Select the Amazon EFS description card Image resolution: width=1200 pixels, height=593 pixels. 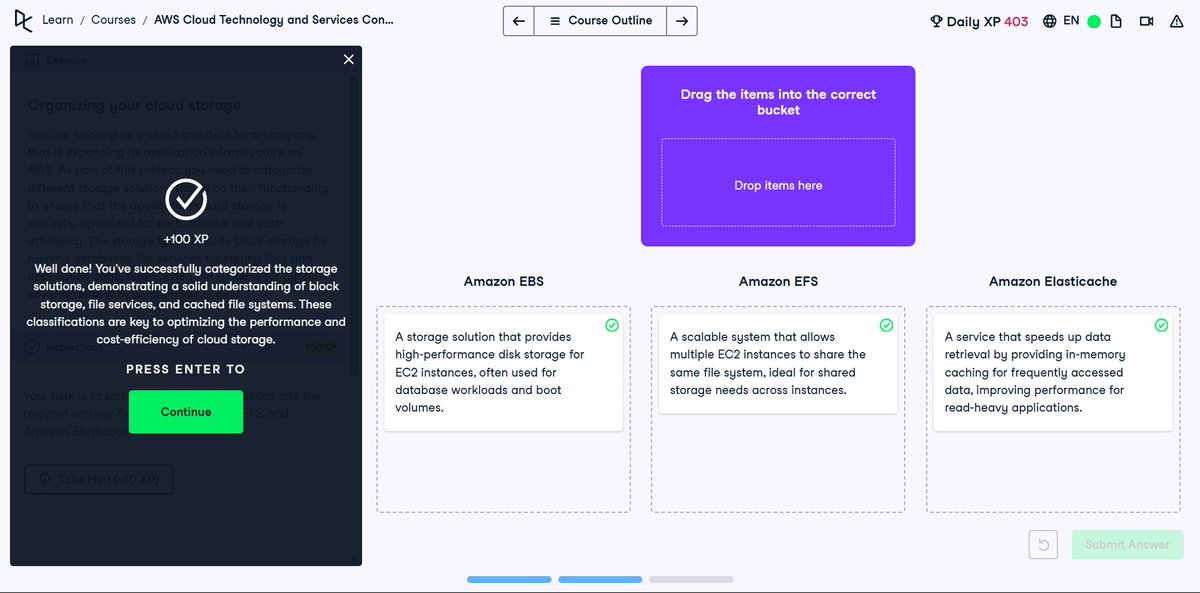(778, 363)
